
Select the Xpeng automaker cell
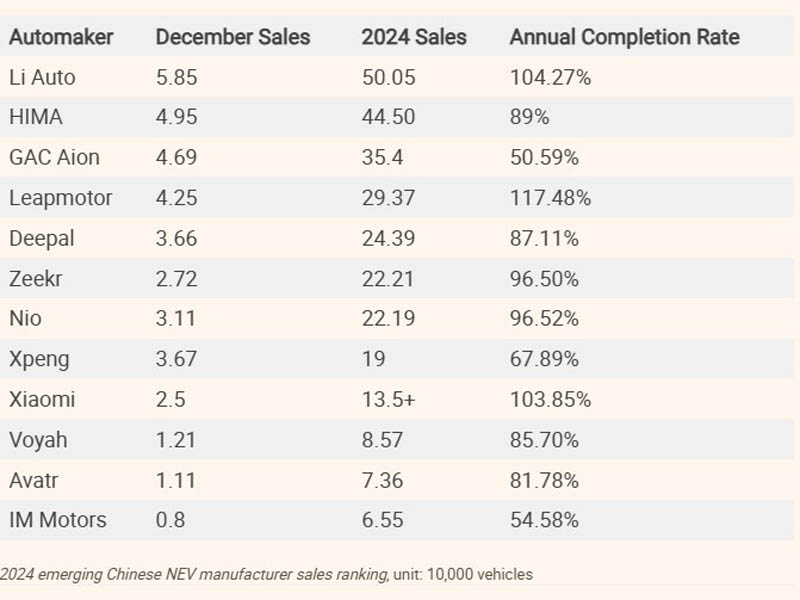(x=38, y=359)
